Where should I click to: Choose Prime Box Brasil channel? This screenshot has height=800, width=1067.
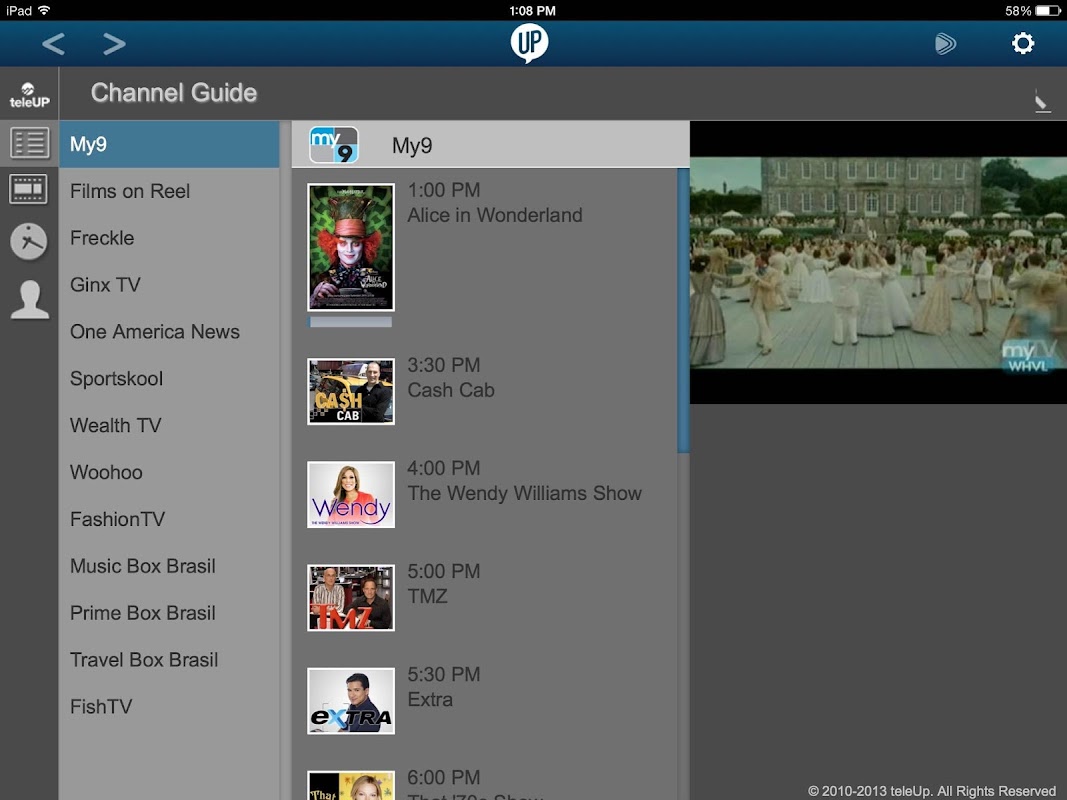(169, 614)
